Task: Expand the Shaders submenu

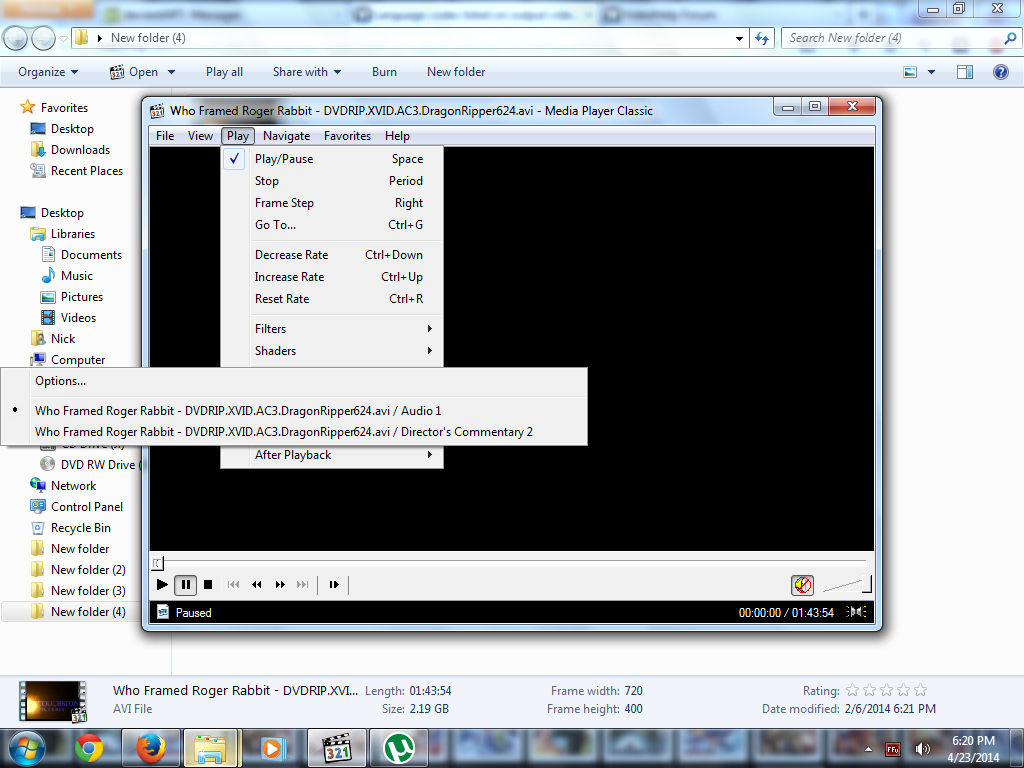Action: click(x=332, y=351)
